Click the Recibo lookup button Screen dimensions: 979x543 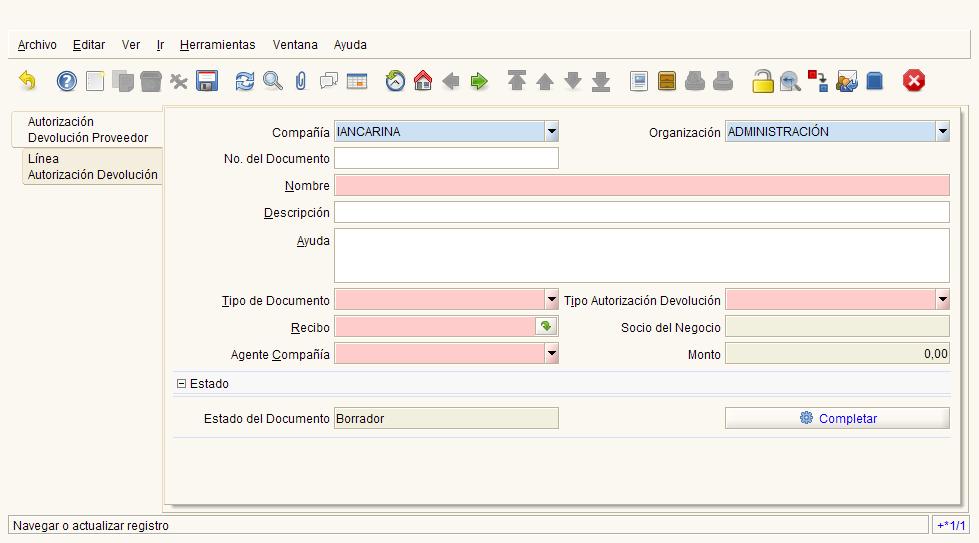546,326
